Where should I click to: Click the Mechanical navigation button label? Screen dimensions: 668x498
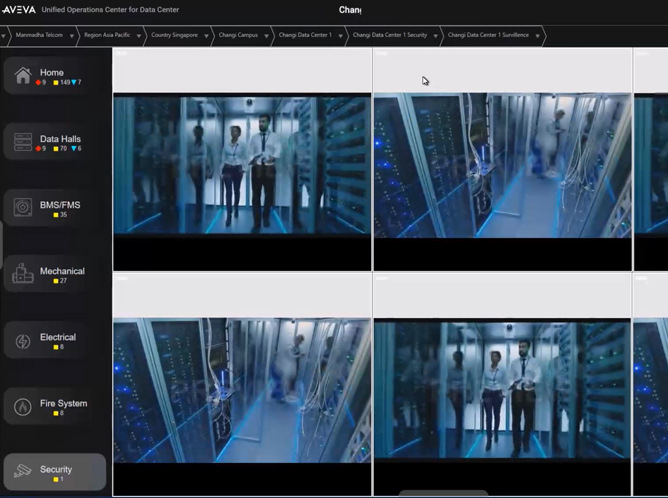click(62, 271)
